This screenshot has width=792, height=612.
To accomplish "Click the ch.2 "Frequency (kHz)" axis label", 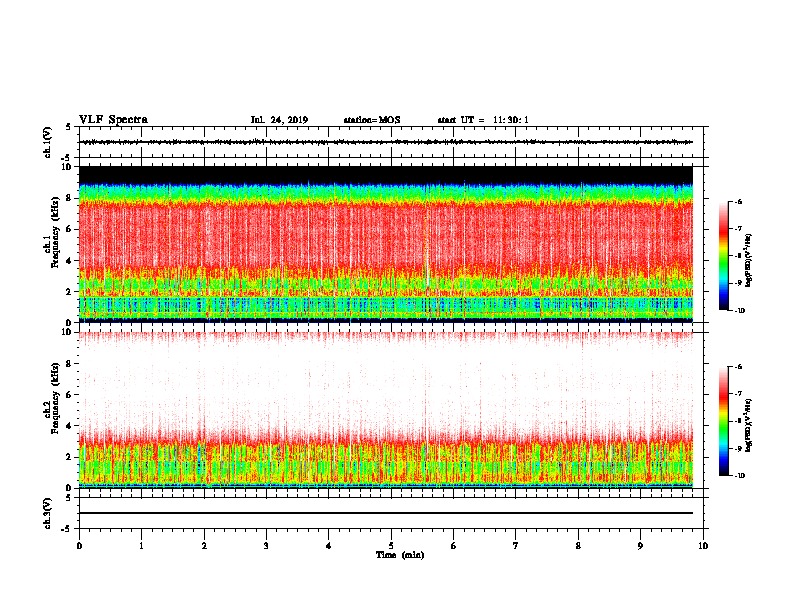I will (55, 398).
